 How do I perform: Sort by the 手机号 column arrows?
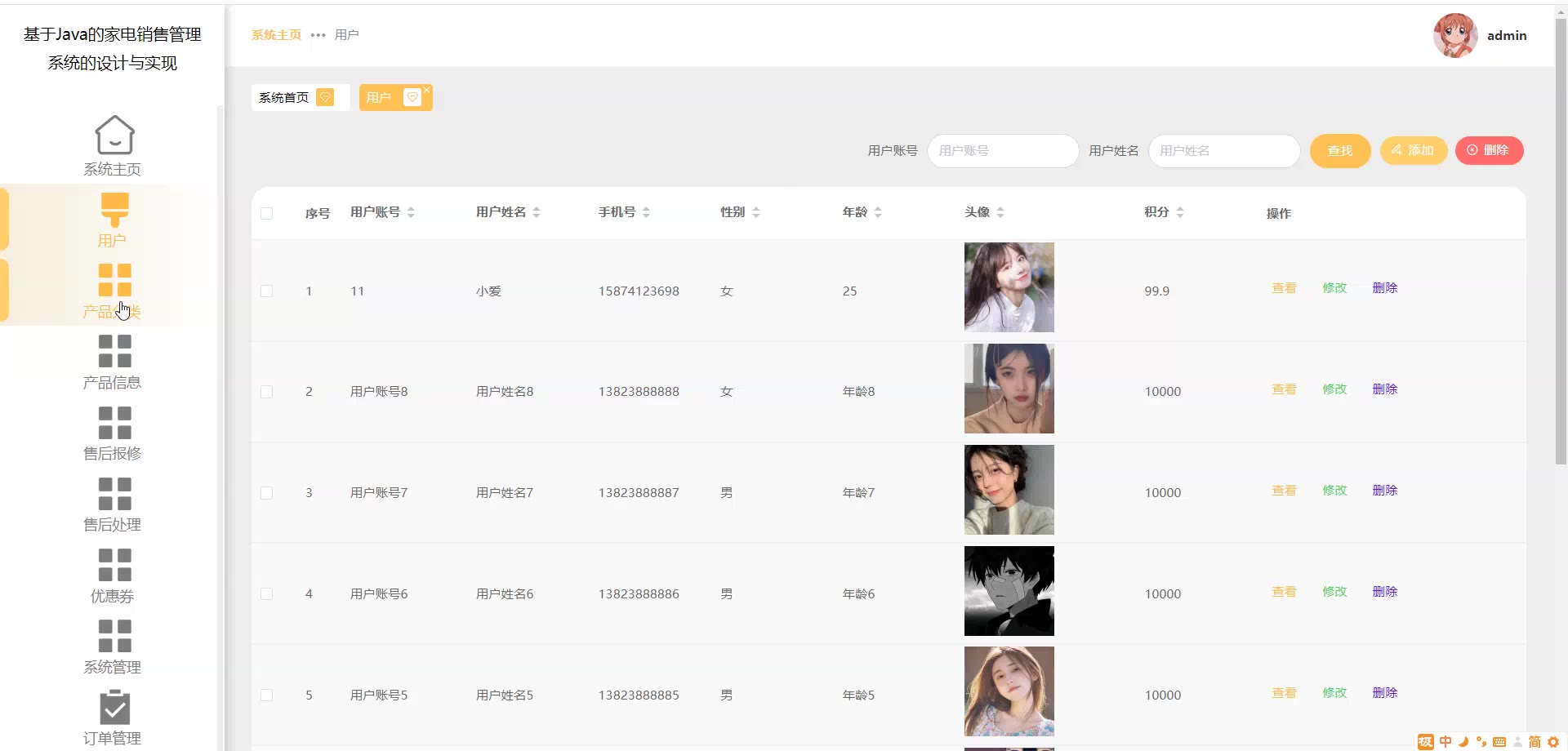[646, 212]
